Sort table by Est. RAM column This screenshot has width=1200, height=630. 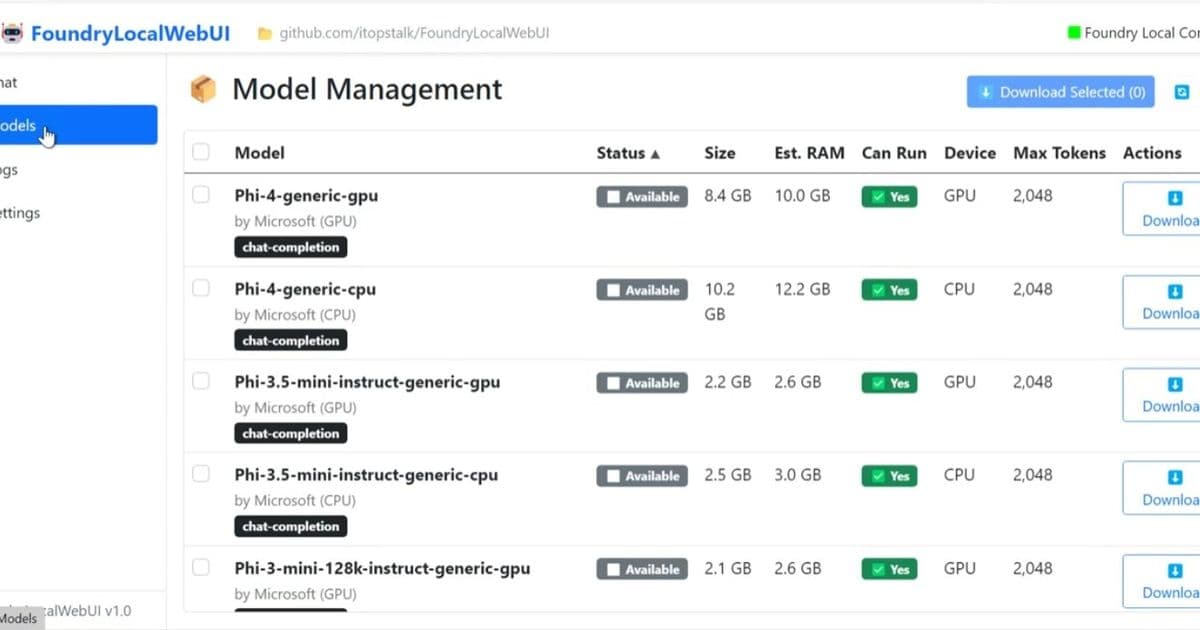coord(809,153)
